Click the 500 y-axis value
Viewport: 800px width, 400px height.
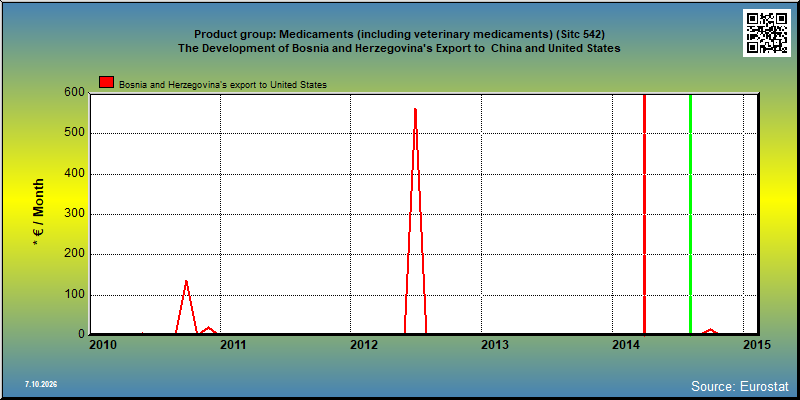76,134
